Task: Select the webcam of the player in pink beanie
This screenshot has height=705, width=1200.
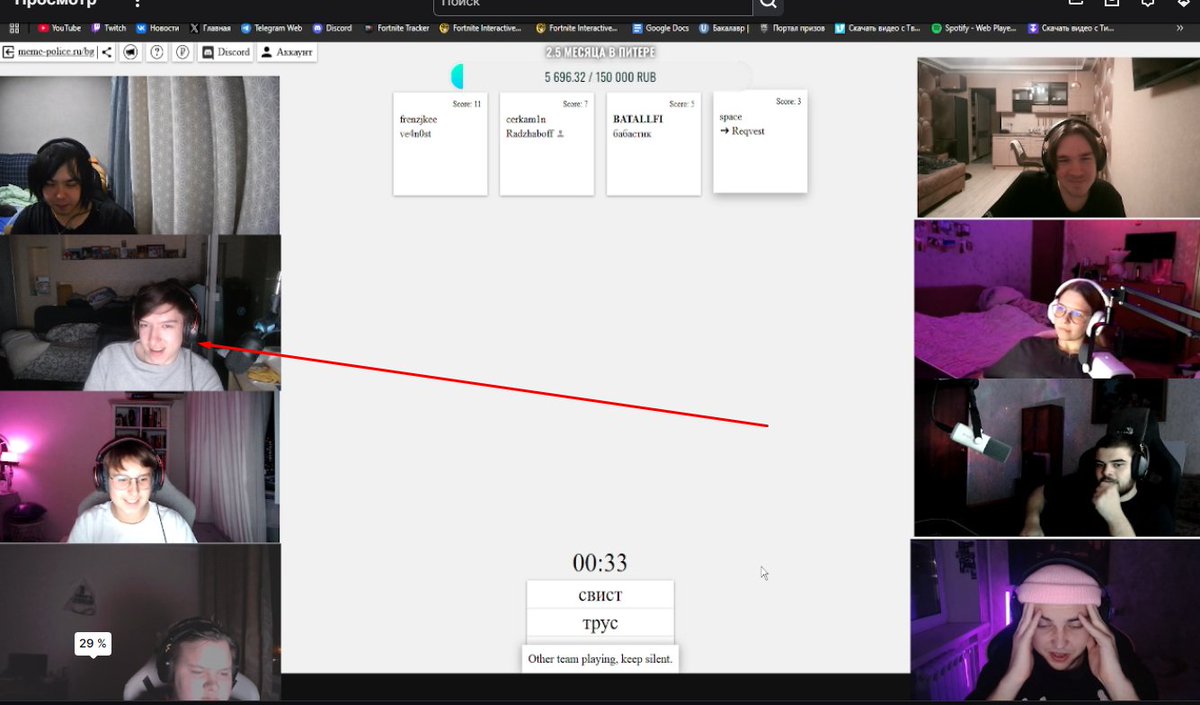Action: 1055,620
